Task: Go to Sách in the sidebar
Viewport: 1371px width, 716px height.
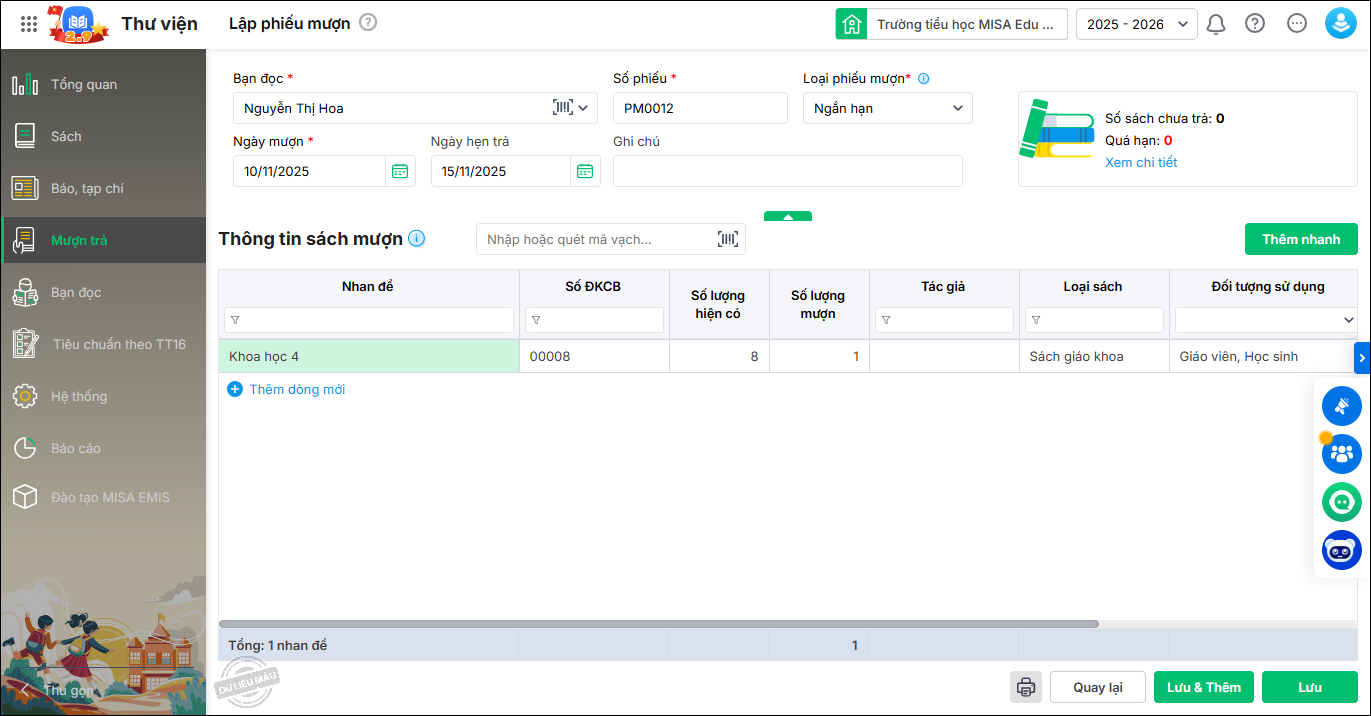Action: click(66, 136)
